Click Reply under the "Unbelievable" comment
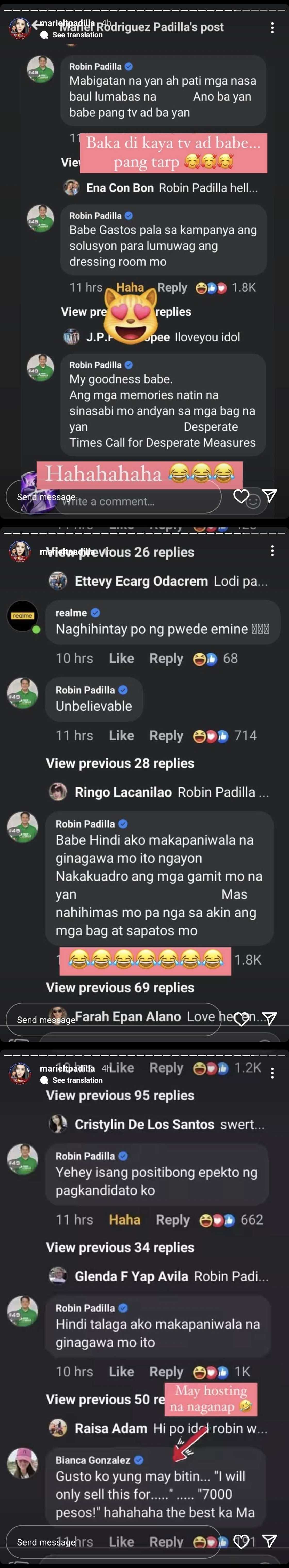Viewport: 289px width, 1568px height. point(166,736)
